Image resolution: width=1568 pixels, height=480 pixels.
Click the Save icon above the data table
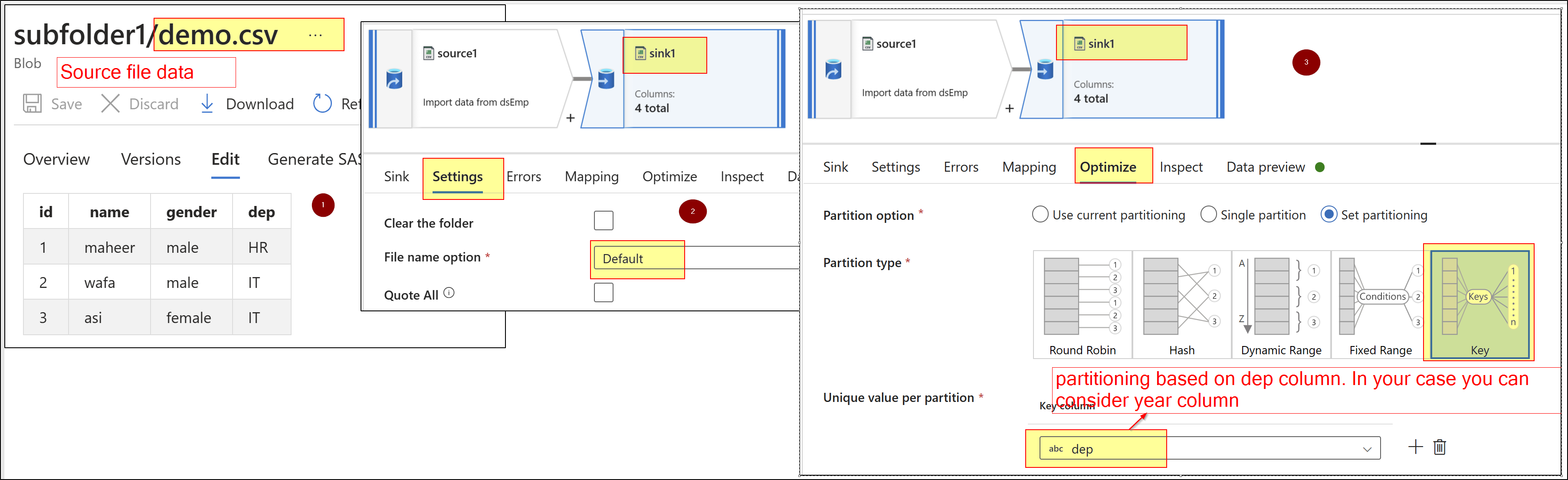(x=32, y=104)
